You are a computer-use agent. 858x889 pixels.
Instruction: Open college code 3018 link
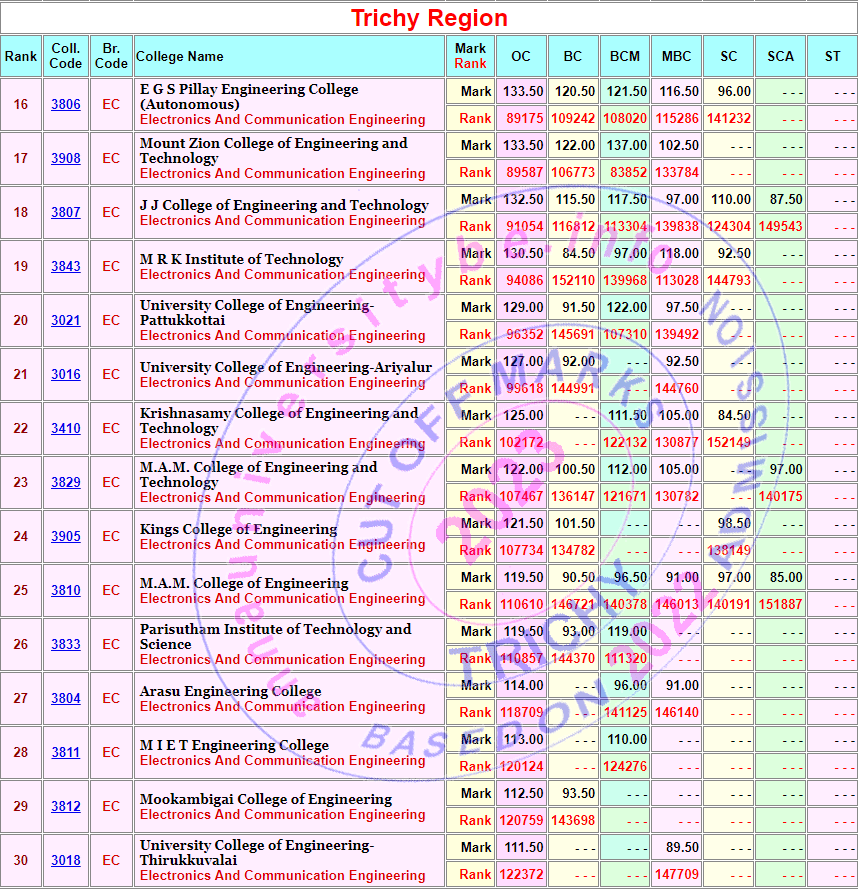click(66, 860)
